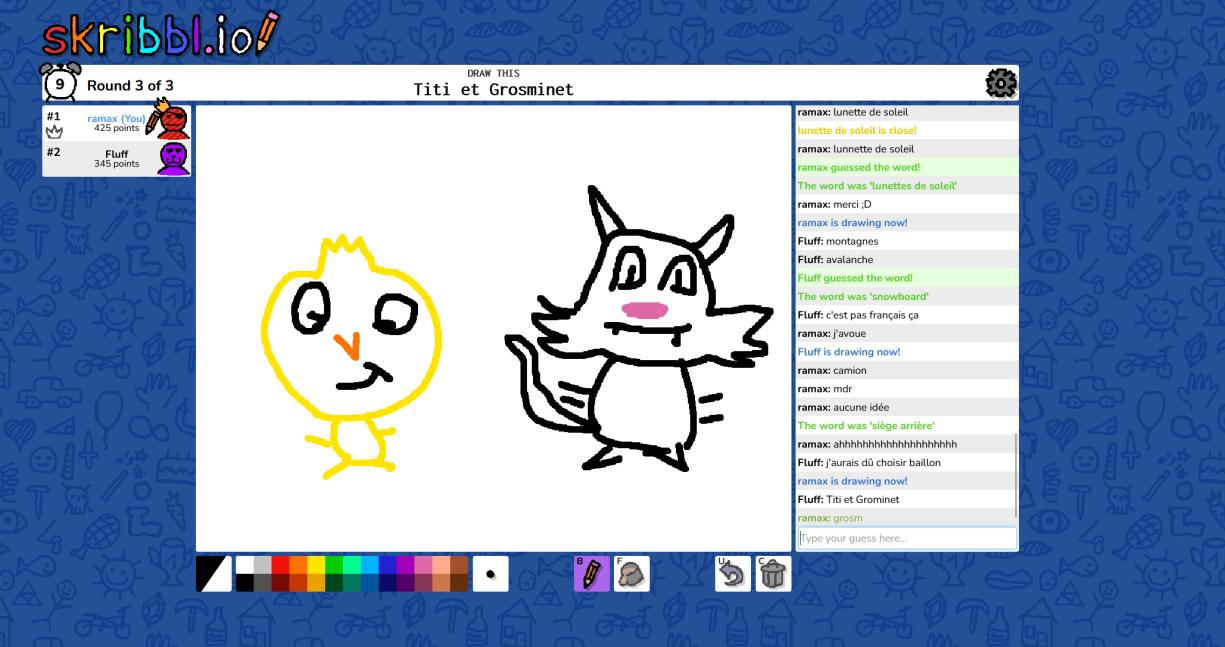
Task: Choose the pink color swatch
Action: (423, 565)
